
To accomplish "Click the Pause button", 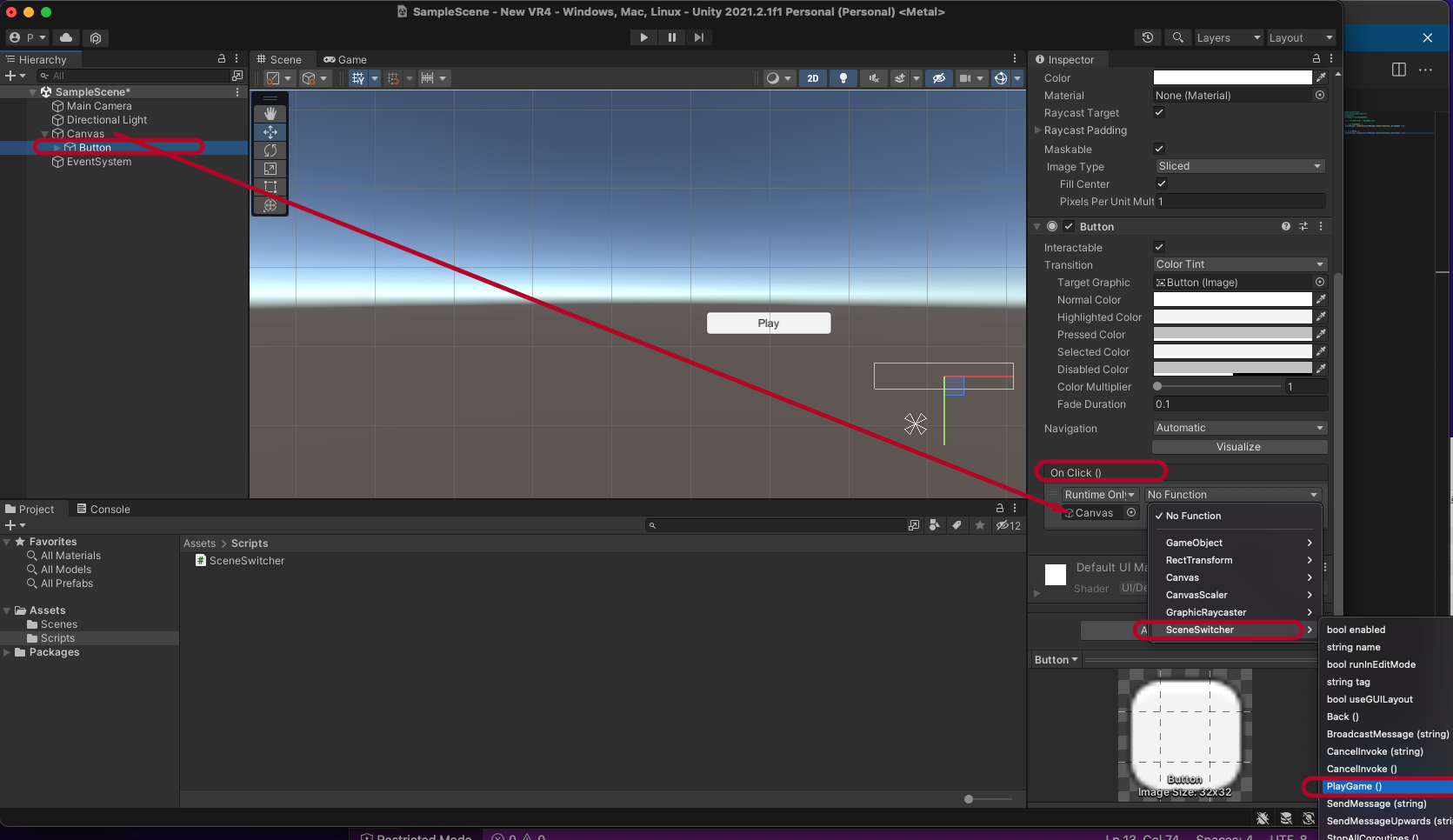I will point(671,37).
